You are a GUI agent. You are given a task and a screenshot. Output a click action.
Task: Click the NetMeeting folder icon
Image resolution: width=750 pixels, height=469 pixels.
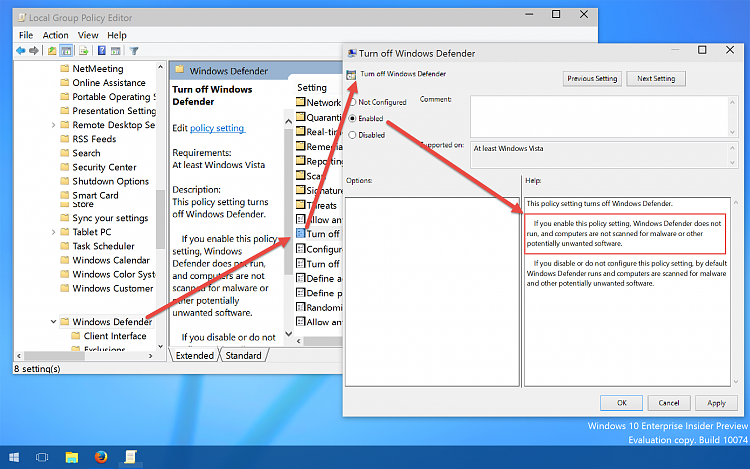[x=65, y=68]
